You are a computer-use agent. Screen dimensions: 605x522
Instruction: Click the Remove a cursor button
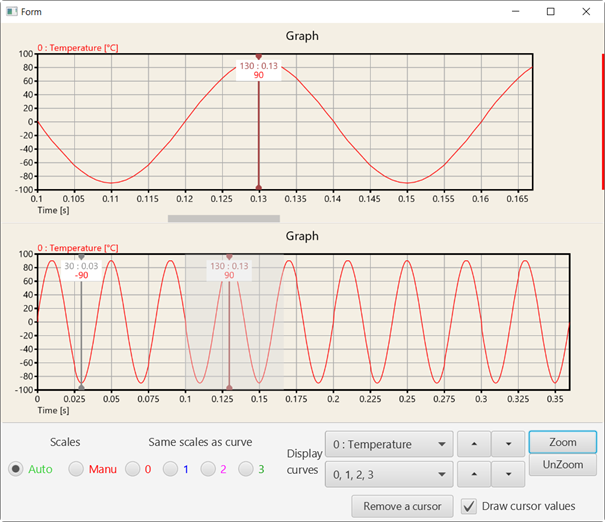[402, 506]
